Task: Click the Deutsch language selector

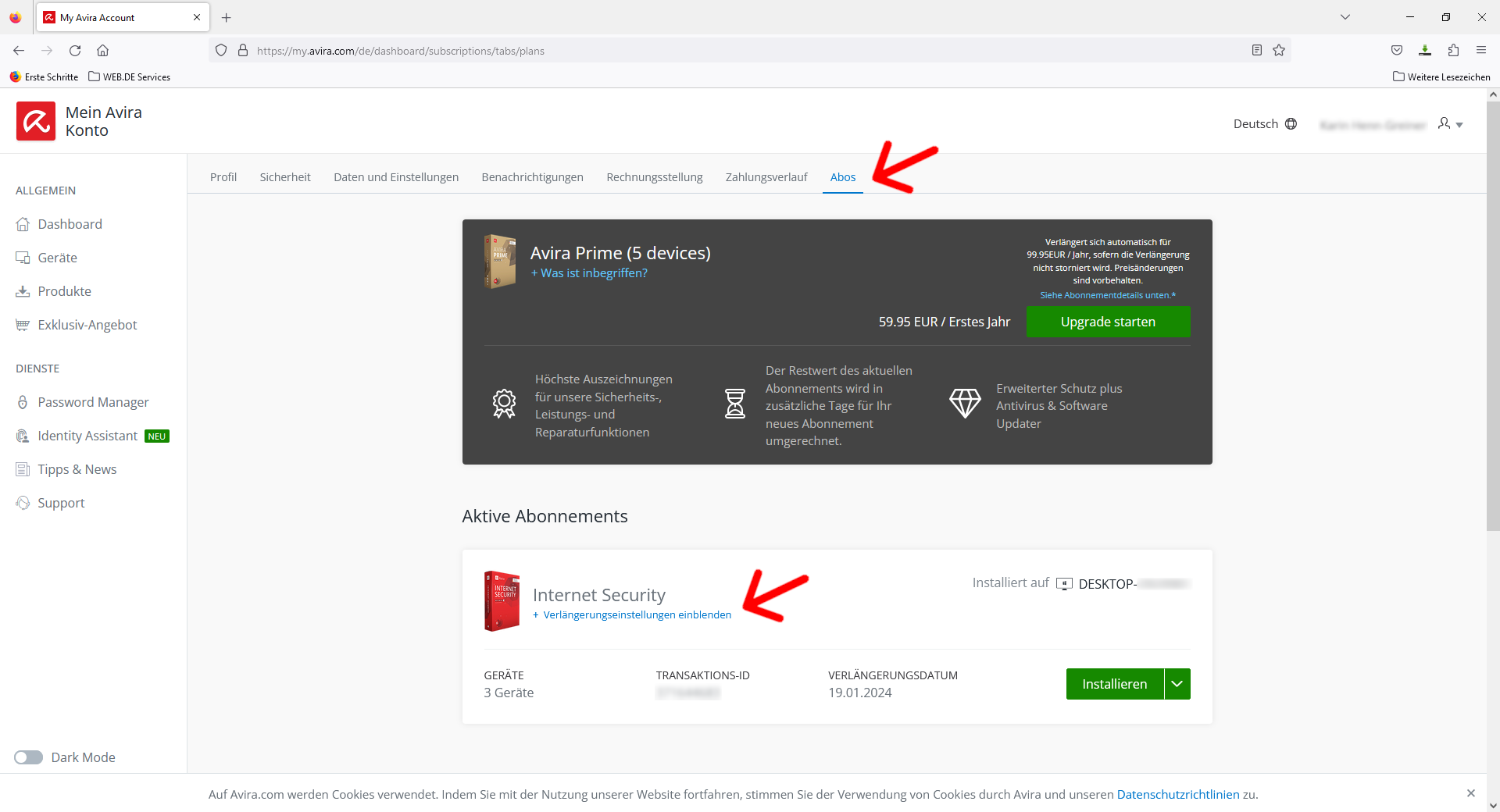Action: pos(1265,124)
